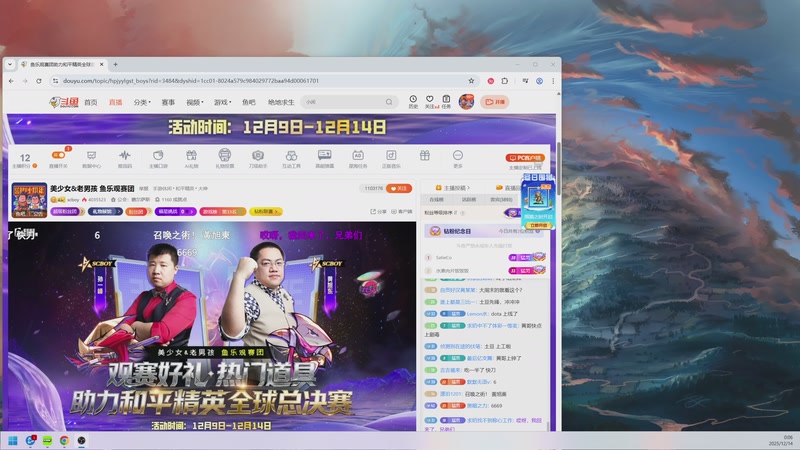The image size is (800, 450).
Task: Open the Windows Start menu
Action: click(x=13, y=440)
